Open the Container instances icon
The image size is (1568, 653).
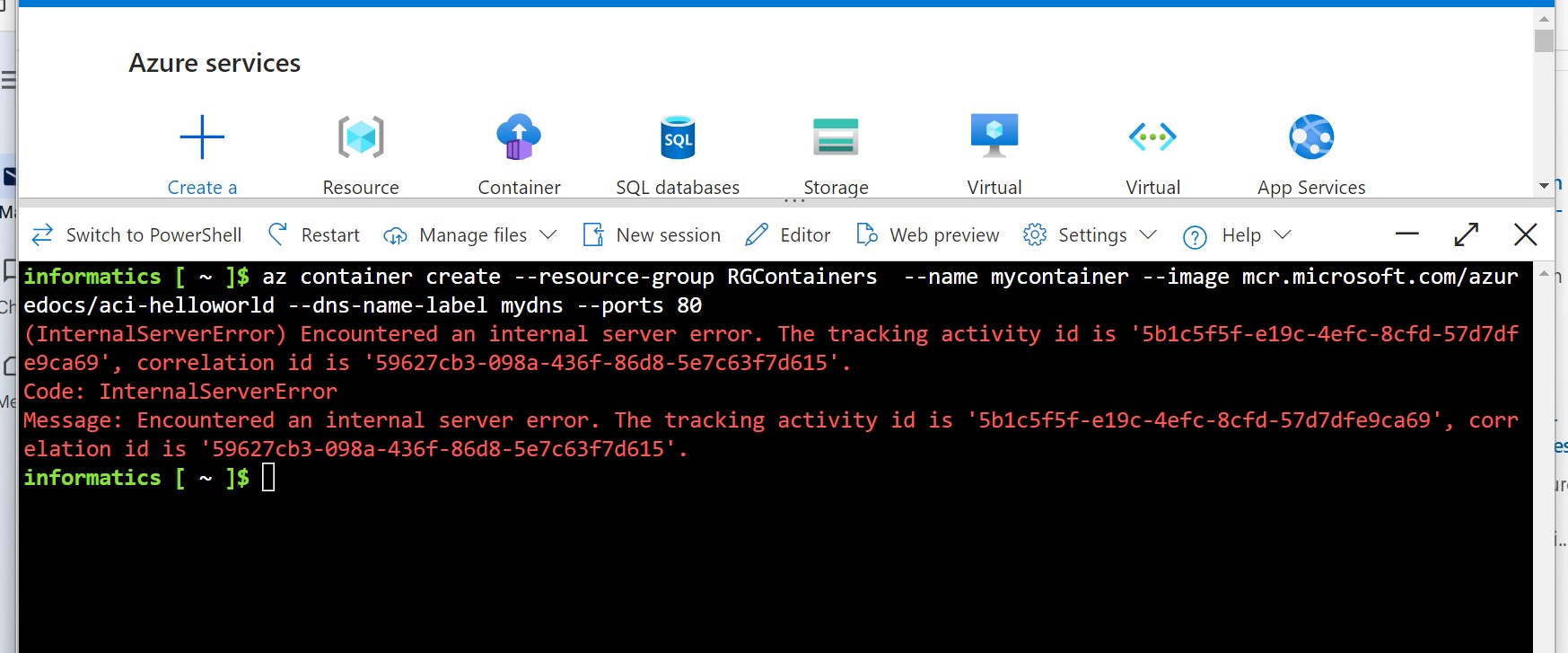[519, 137]
